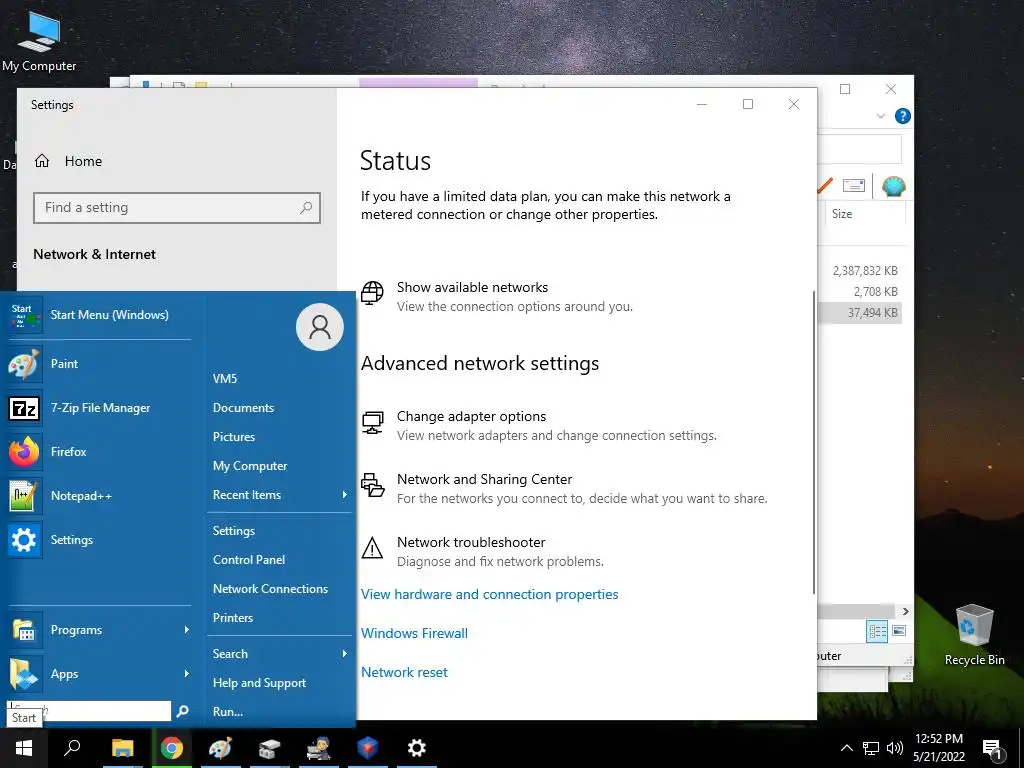
Task: Expand the Programs submenu
Action: pyautogui.click(x=98, y=630)
